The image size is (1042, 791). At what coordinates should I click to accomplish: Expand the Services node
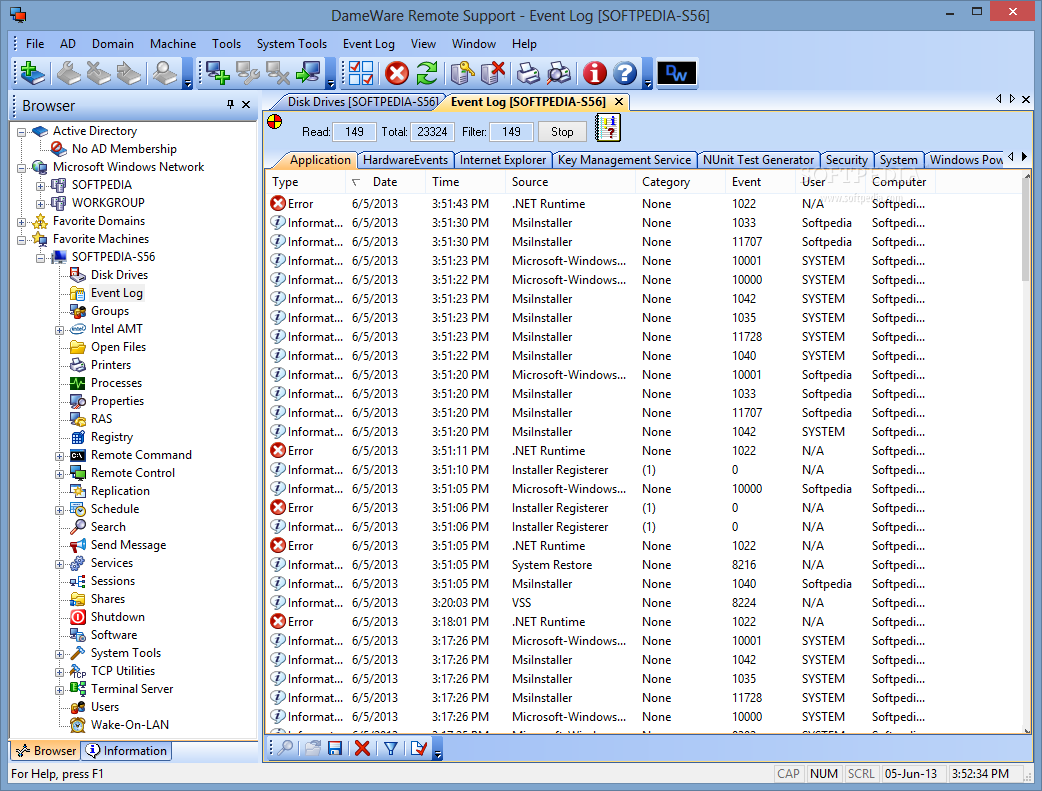(59, 564)
